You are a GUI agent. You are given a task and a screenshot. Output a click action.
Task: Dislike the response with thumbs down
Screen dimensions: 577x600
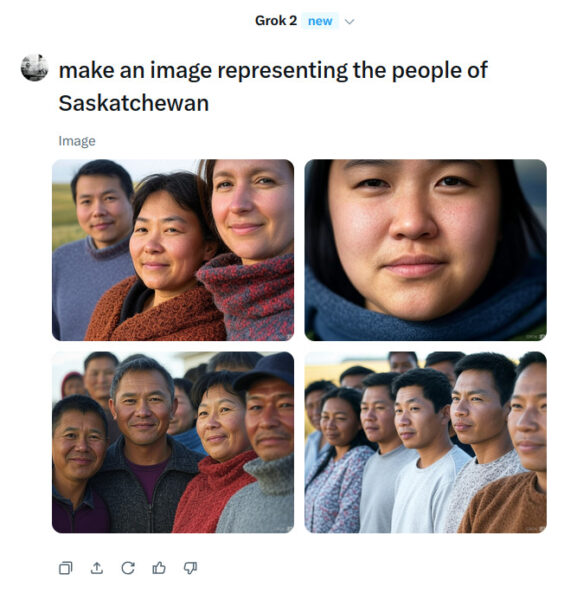pos(190,568)
